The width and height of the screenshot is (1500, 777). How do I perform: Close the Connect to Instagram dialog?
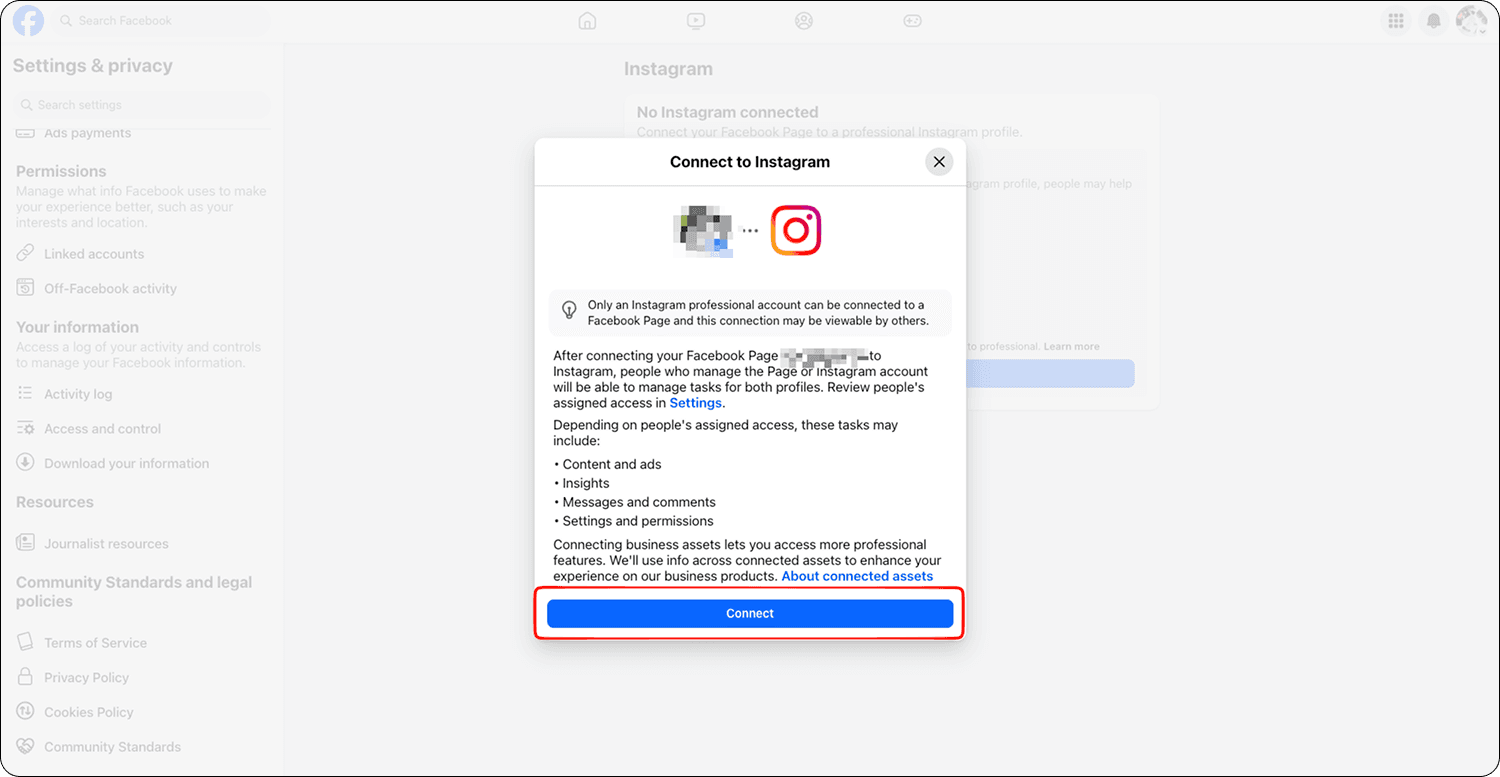pyautogui.click(x=938, y=162)
